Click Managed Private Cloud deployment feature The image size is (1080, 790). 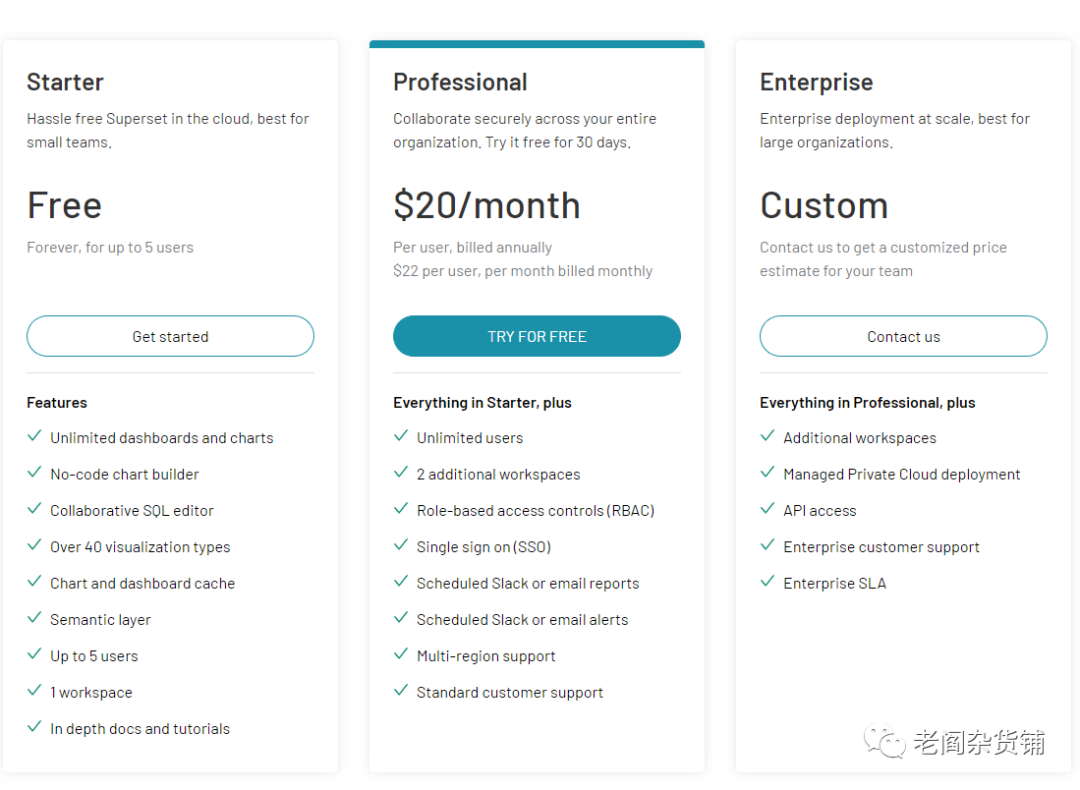coord(901,474)
